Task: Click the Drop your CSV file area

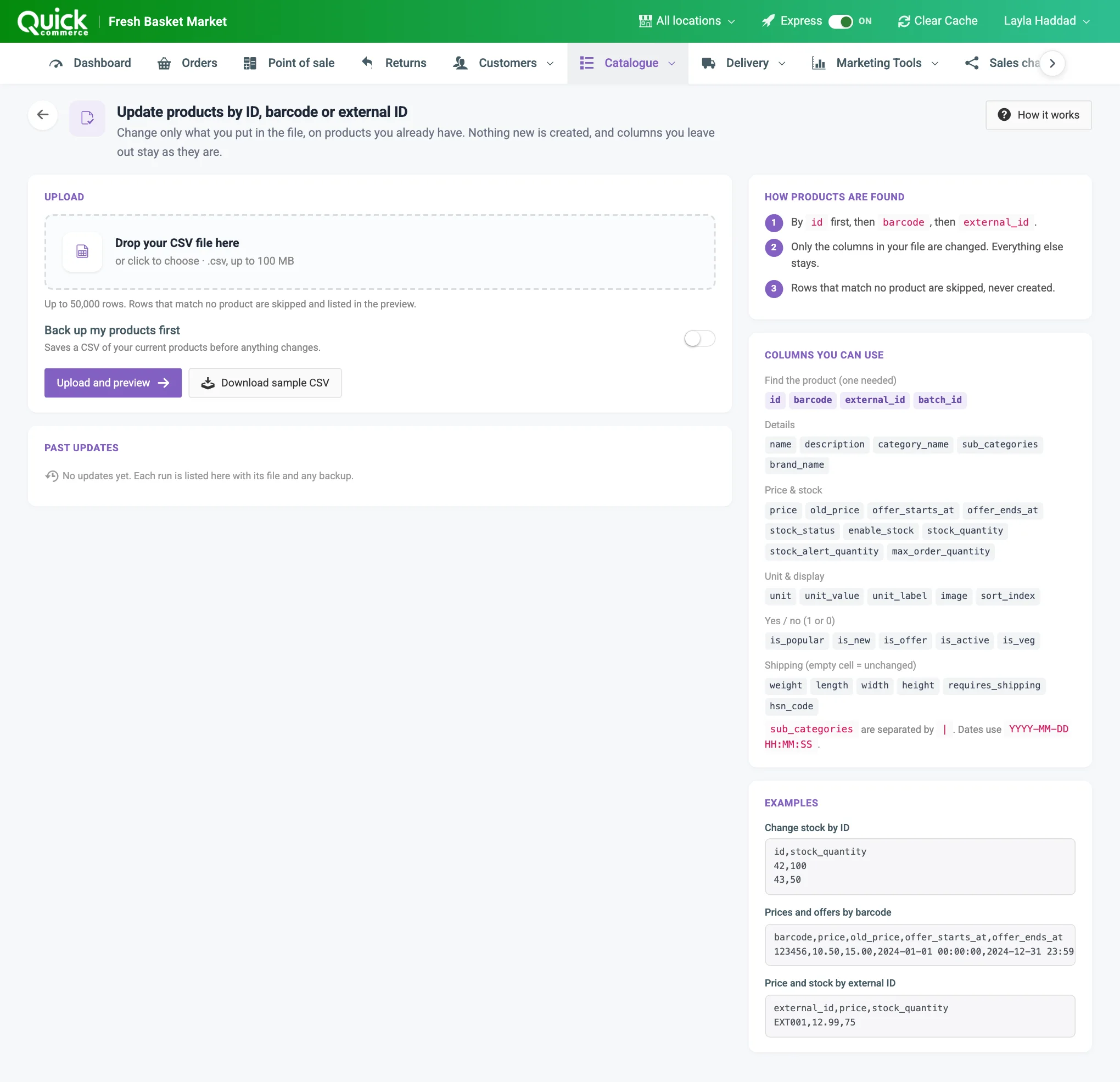Action: click(x=380, y=252)
